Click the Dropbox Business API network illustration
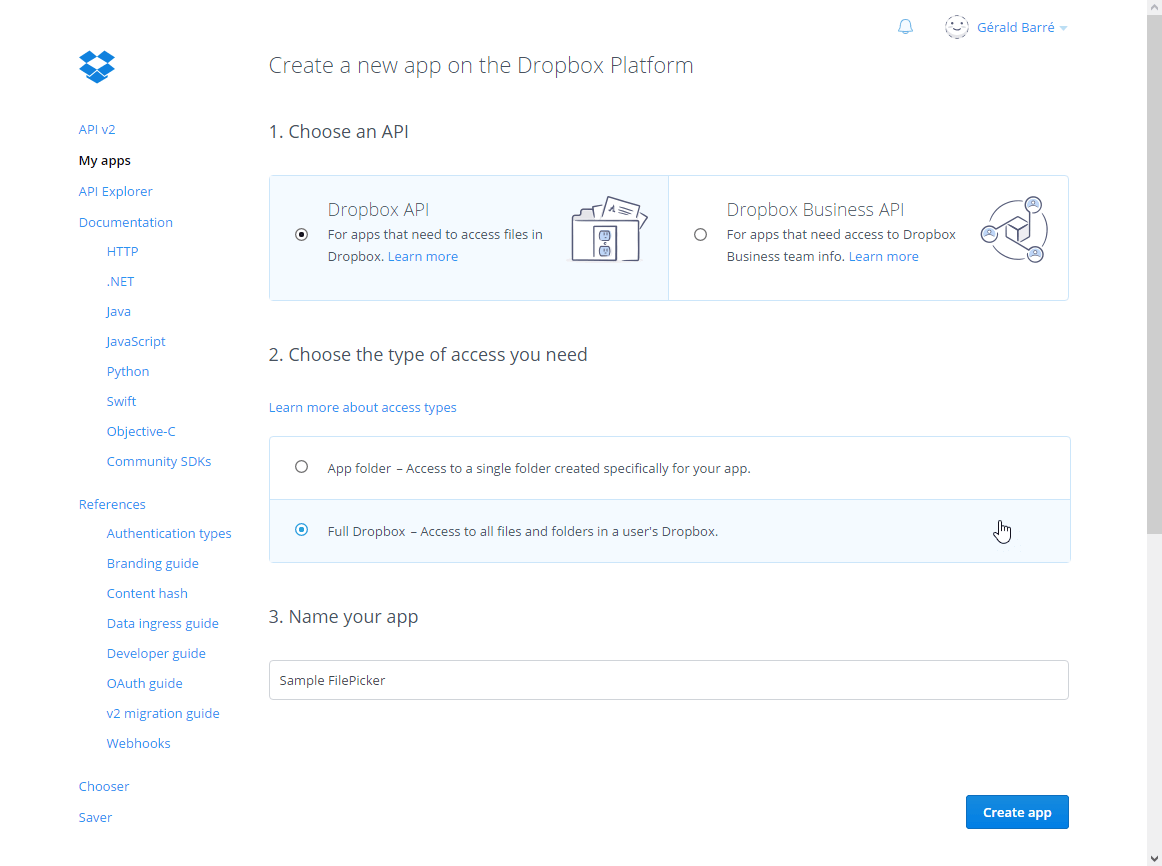The height and width of the screenshot is (866, 1162). [1013, 228]
